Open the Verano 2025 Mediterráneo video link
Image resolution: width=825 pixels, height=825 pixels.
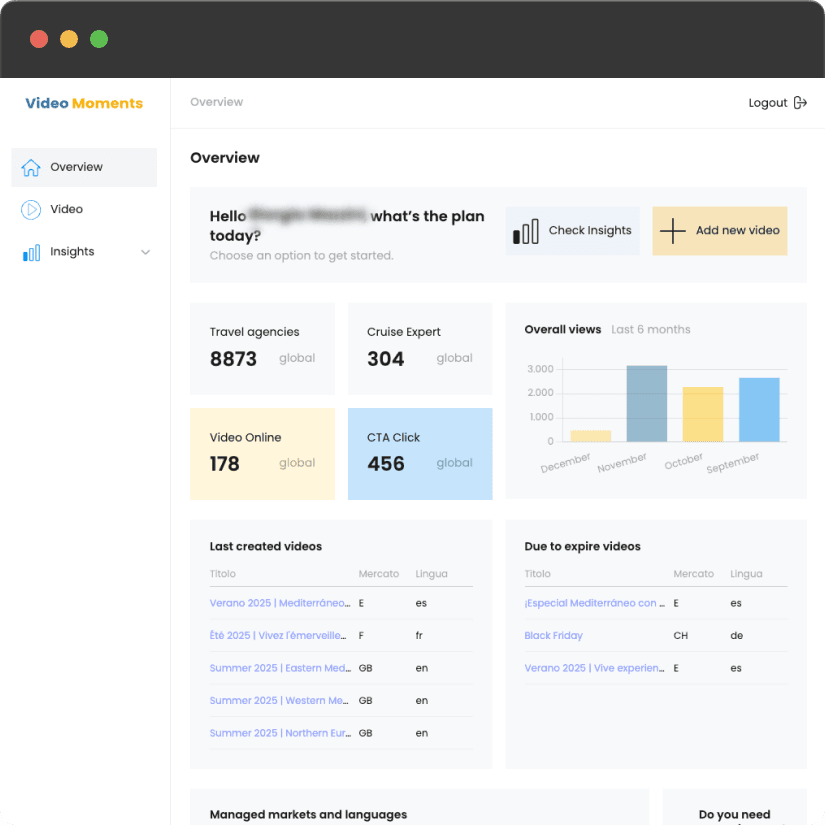click(x=279, y=603)
